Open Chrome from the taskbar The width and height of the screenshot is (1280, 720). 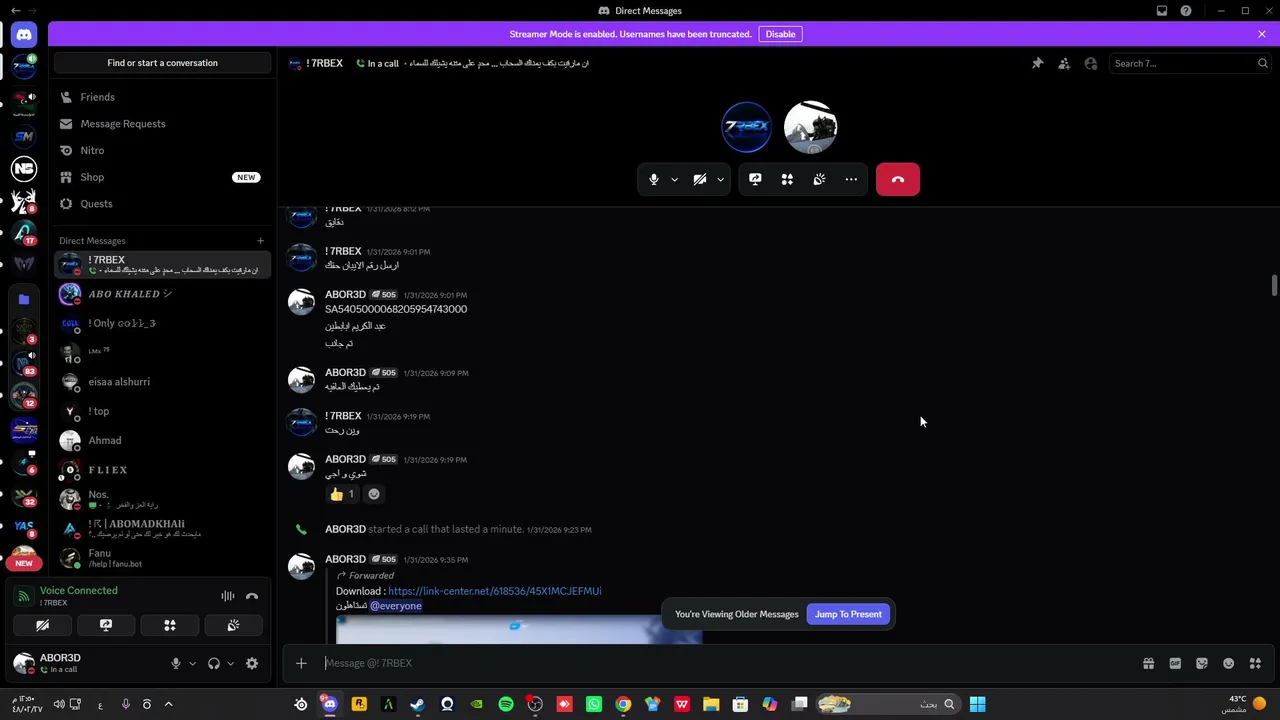coord(623,704)
